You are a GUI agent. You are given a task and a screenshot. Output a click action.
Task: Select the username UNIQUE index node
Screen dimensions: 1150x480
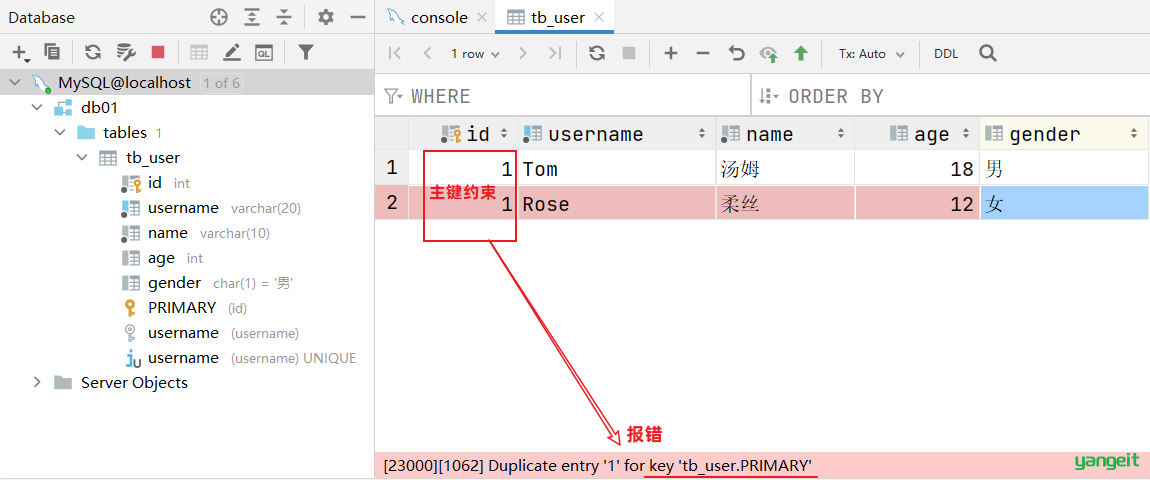coord(239,357)
